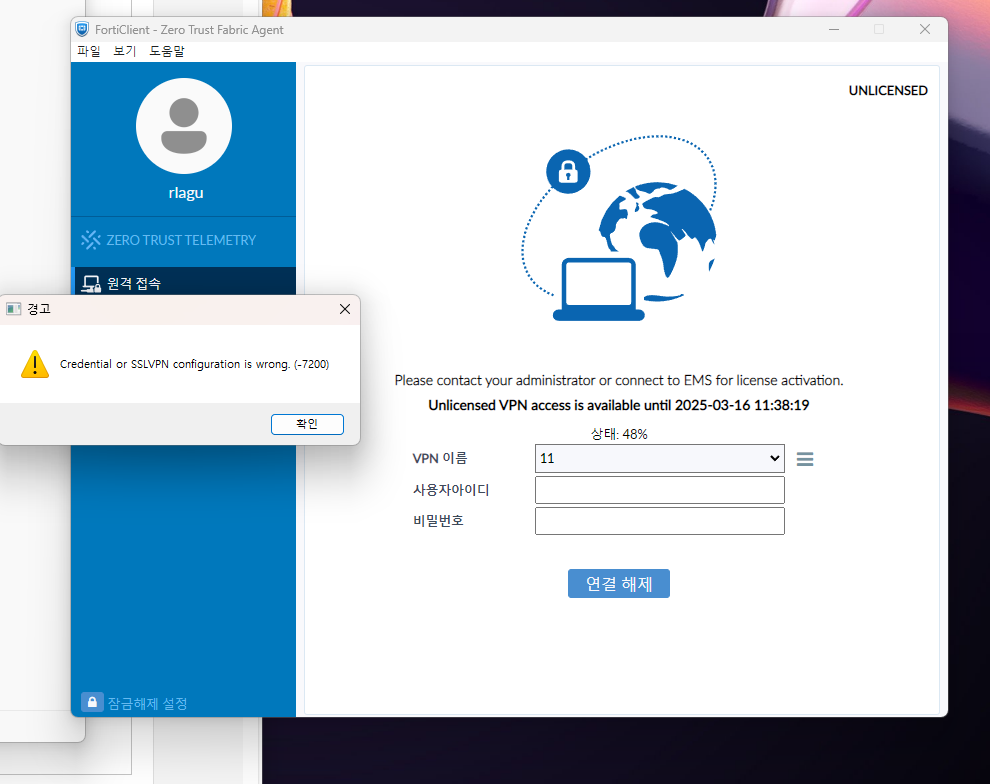Click the user avatar icon
990x784 pixels.
tap(184, 126)
